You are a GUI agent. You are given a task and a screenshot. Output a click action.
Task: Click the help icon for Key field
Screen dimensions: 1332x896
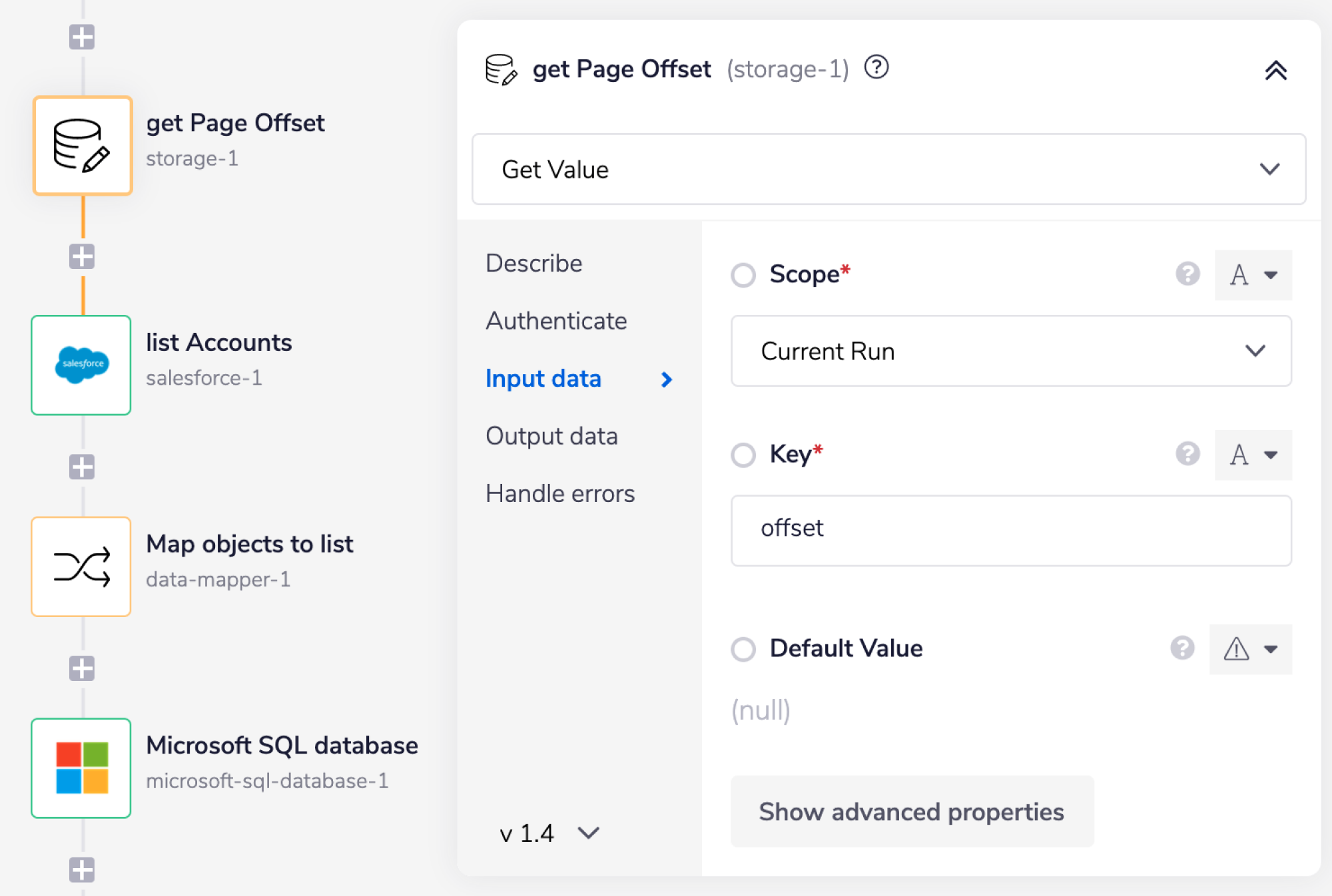pyautogui.click(x=1187, y=454)
